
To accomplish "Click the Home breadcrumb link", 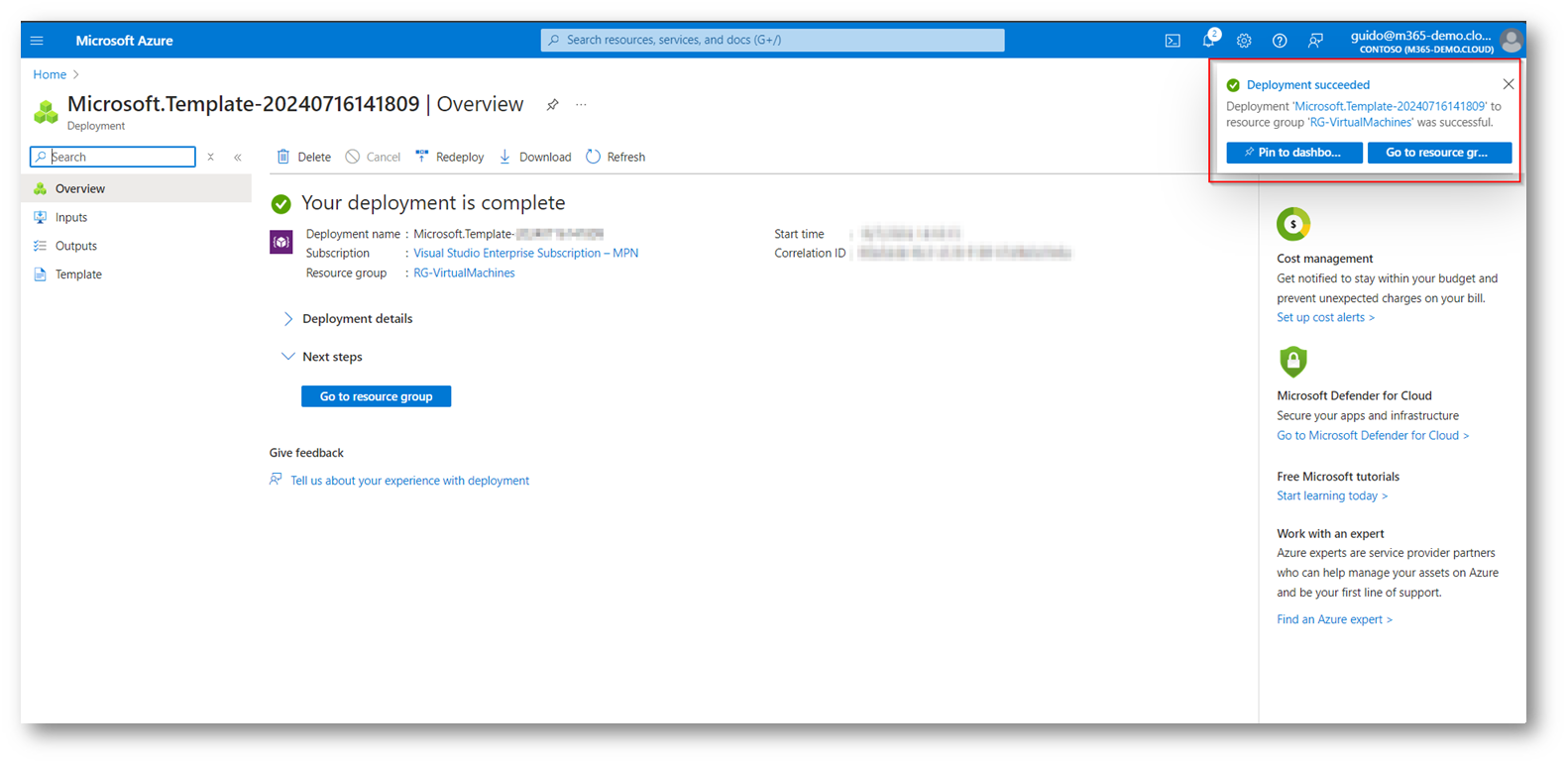I will 50,74.
